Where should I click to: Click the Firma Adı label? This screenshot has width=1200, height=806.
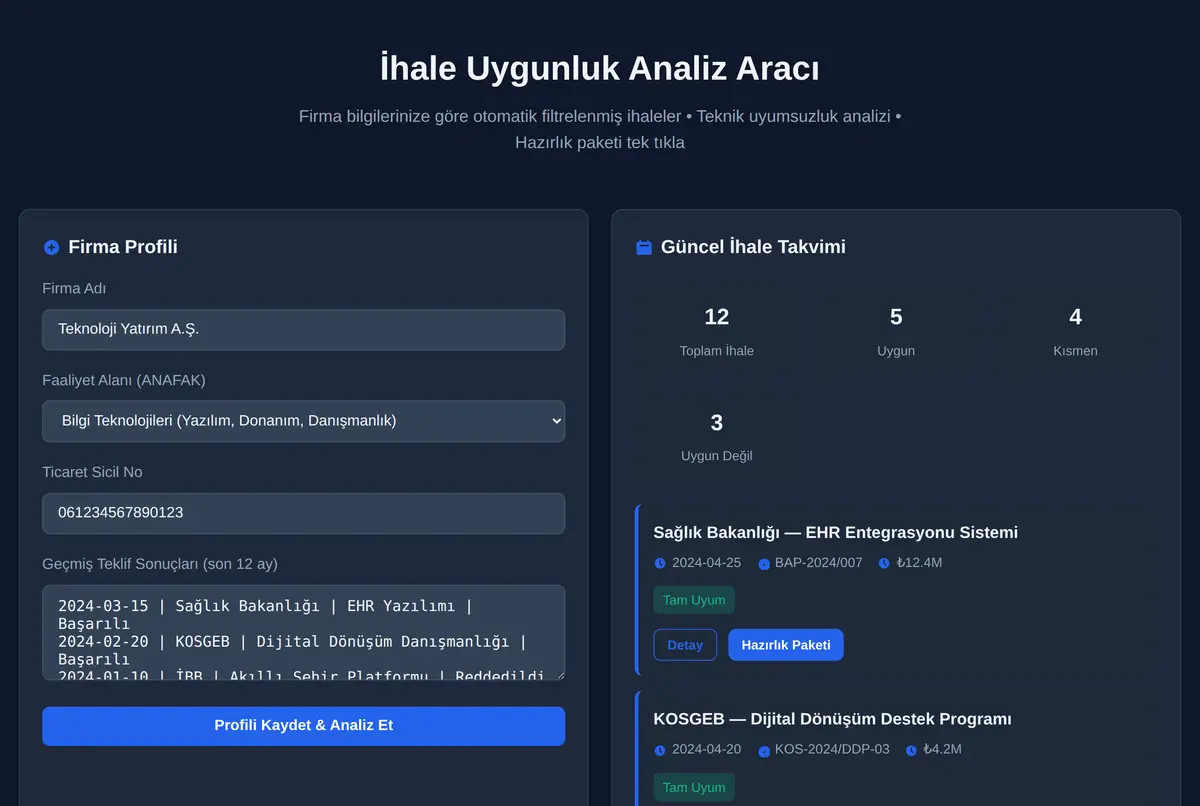[x=74, y=289]
